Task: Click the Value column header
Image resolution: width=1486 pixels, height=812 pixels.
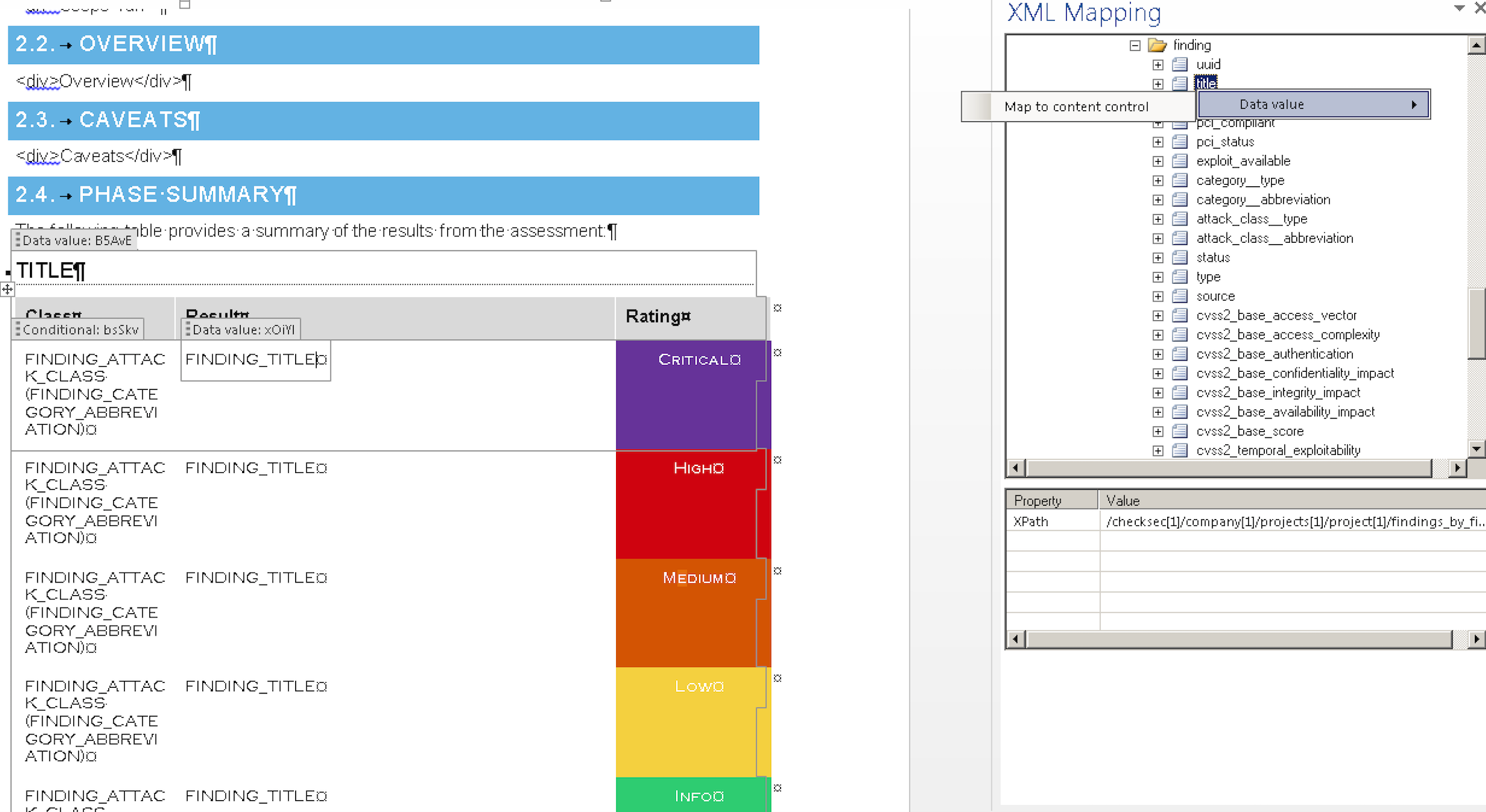Action: 1292,501
